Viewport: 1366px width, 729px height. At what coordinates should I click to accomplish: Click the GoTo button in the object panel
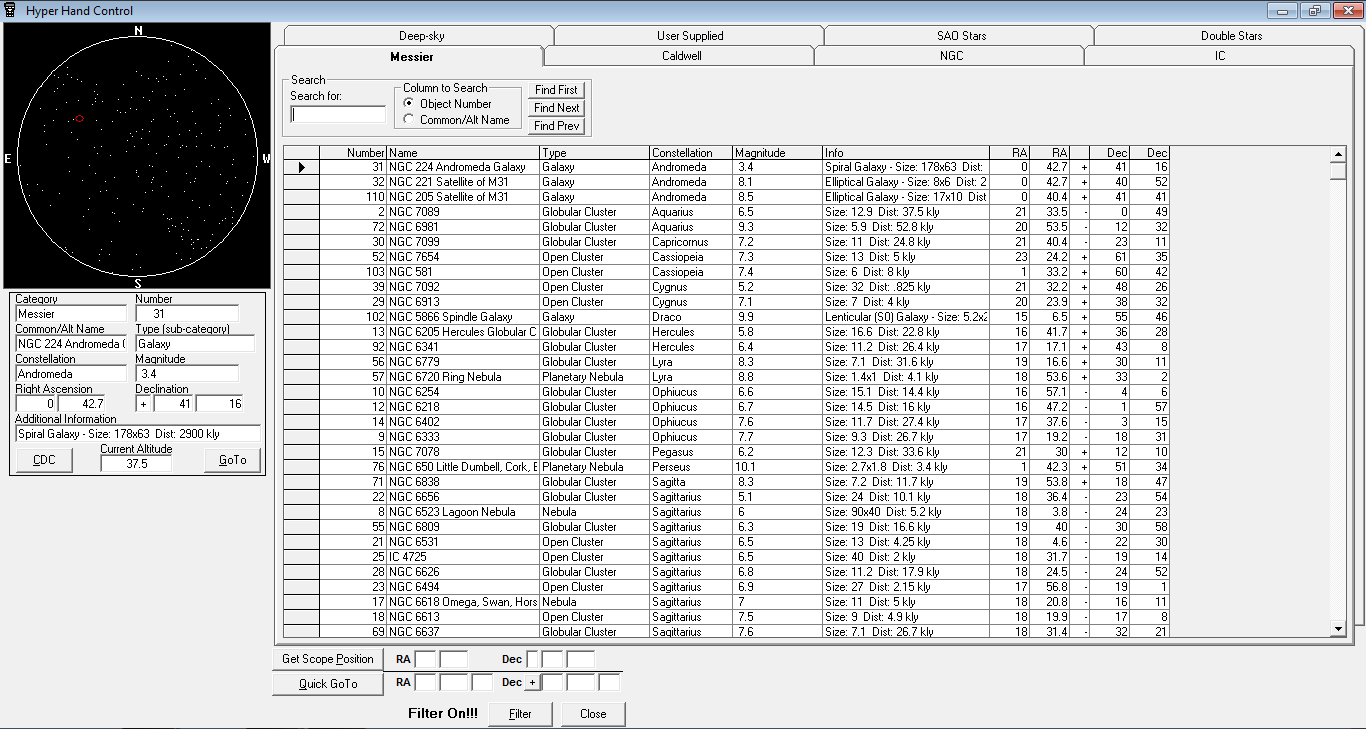coord(232,460)
